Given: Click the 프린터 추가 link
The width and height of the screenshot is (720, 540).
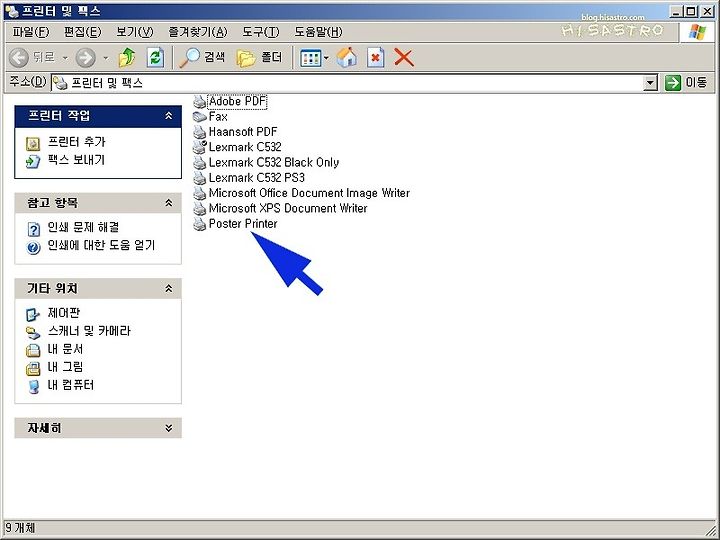Looking at the screenshot, I should (77, 142).
